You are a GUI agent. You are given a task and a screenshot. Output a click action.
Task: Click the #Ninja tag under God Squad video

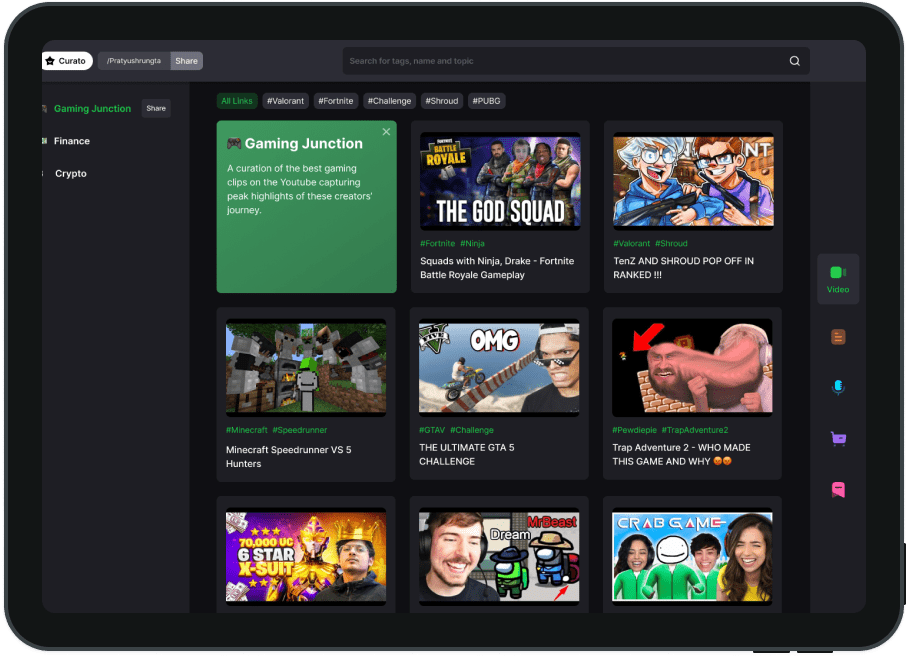click(x=473, y=244)
